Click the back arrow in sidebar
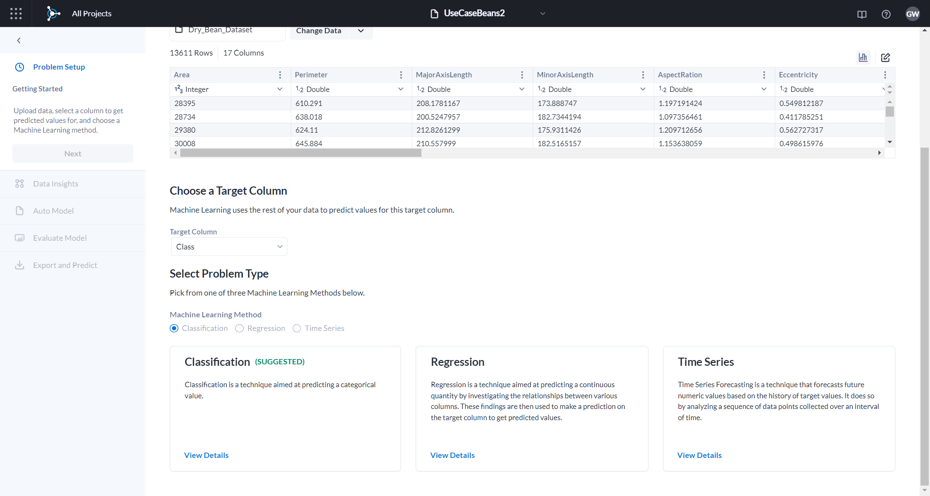The image size is (930, 496). (19, 40)
